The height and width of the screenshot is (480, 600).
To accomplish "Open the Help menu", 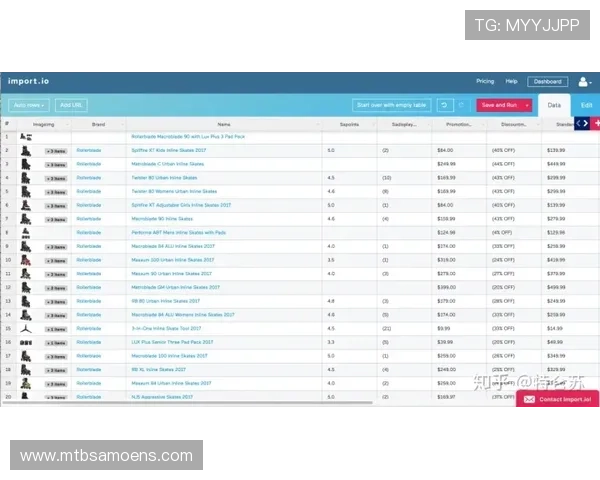I will tap(511, 81).
